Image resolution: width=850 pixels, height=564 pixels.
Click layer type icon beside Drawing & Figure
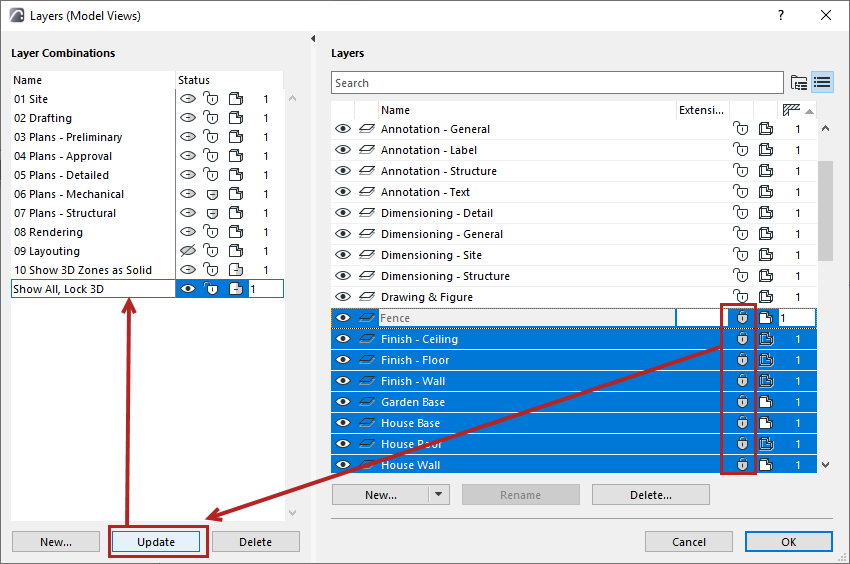[x=367, y=297]
